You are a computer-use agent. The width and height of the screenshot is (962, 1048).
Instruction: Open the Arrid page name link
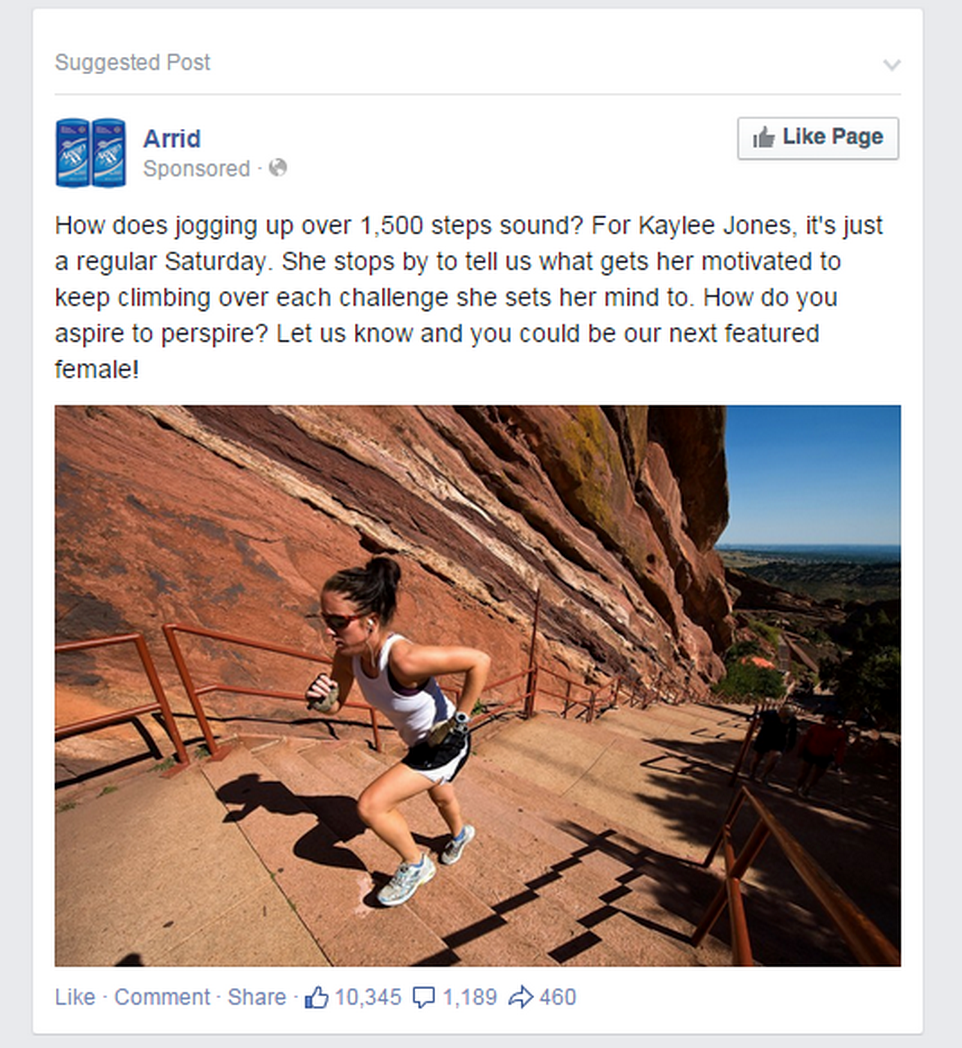pyautogui.click(x=172, y=138)
